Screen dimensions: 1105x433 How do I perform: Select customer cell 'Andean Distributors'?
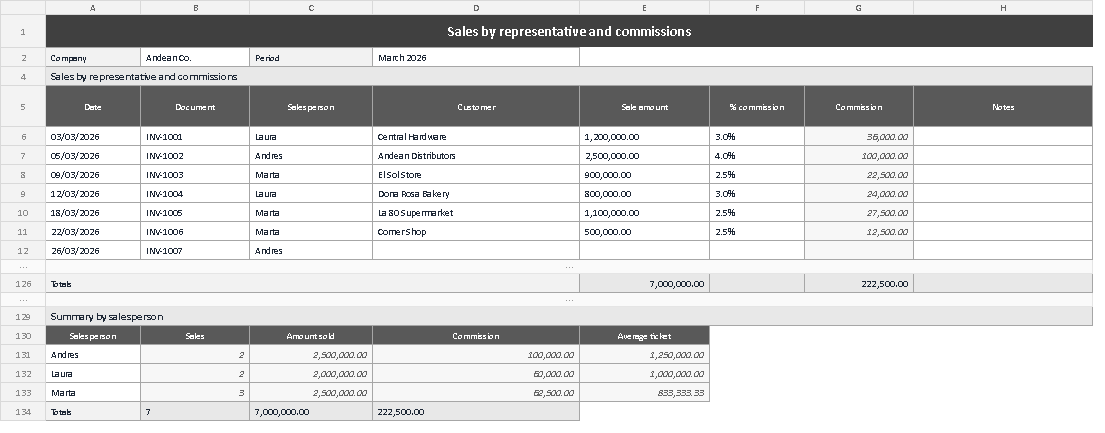point(476,156)
